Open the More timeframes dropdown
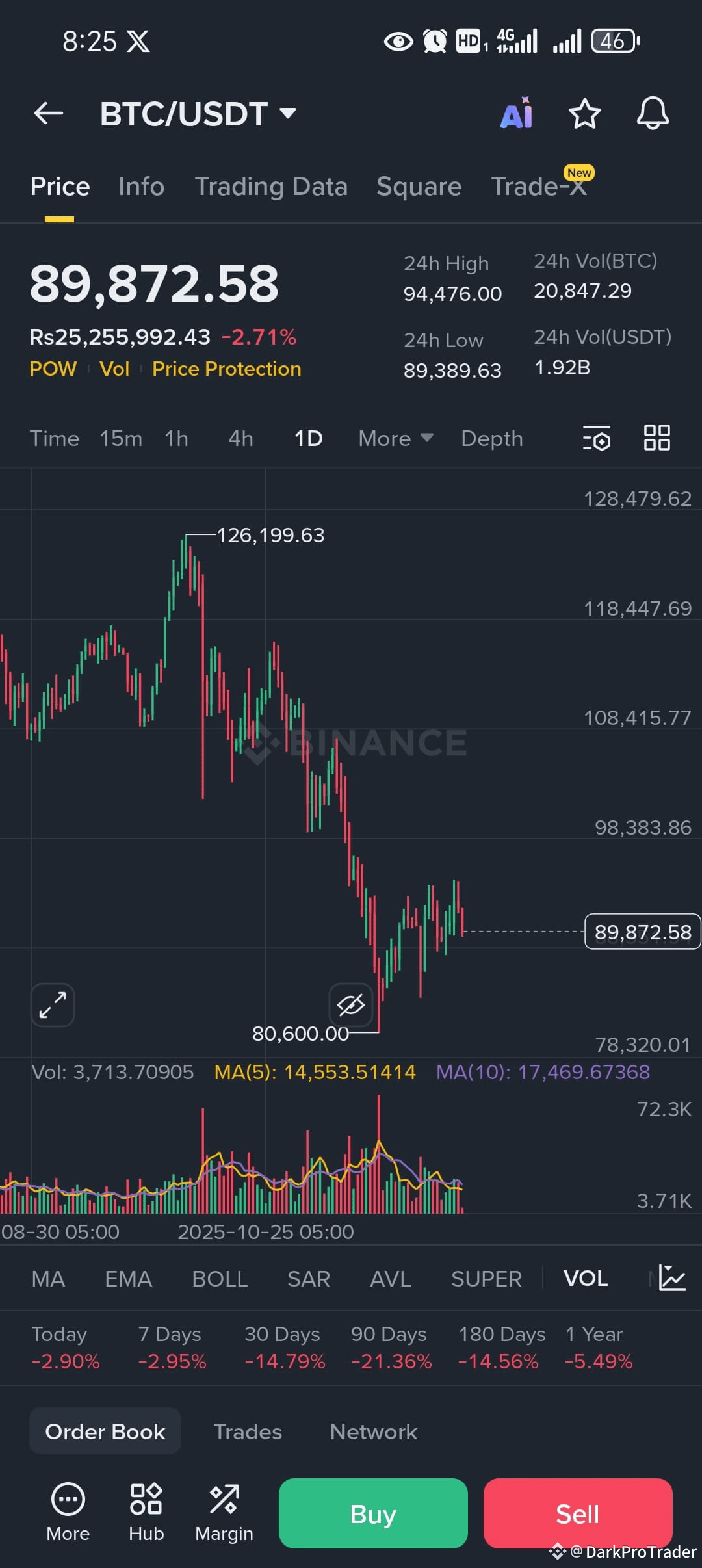702x1568 pixels. 396,438
